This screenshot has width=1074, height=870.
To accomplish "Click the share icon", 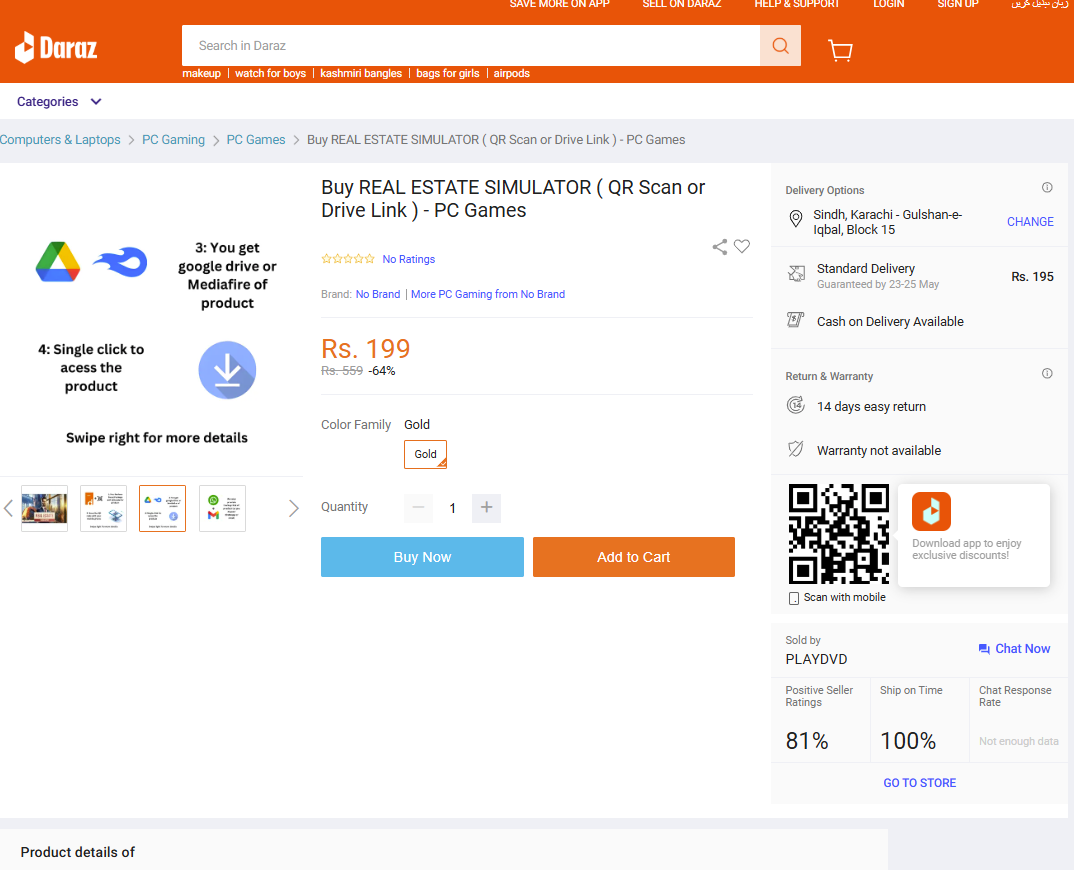I will 720,247.
